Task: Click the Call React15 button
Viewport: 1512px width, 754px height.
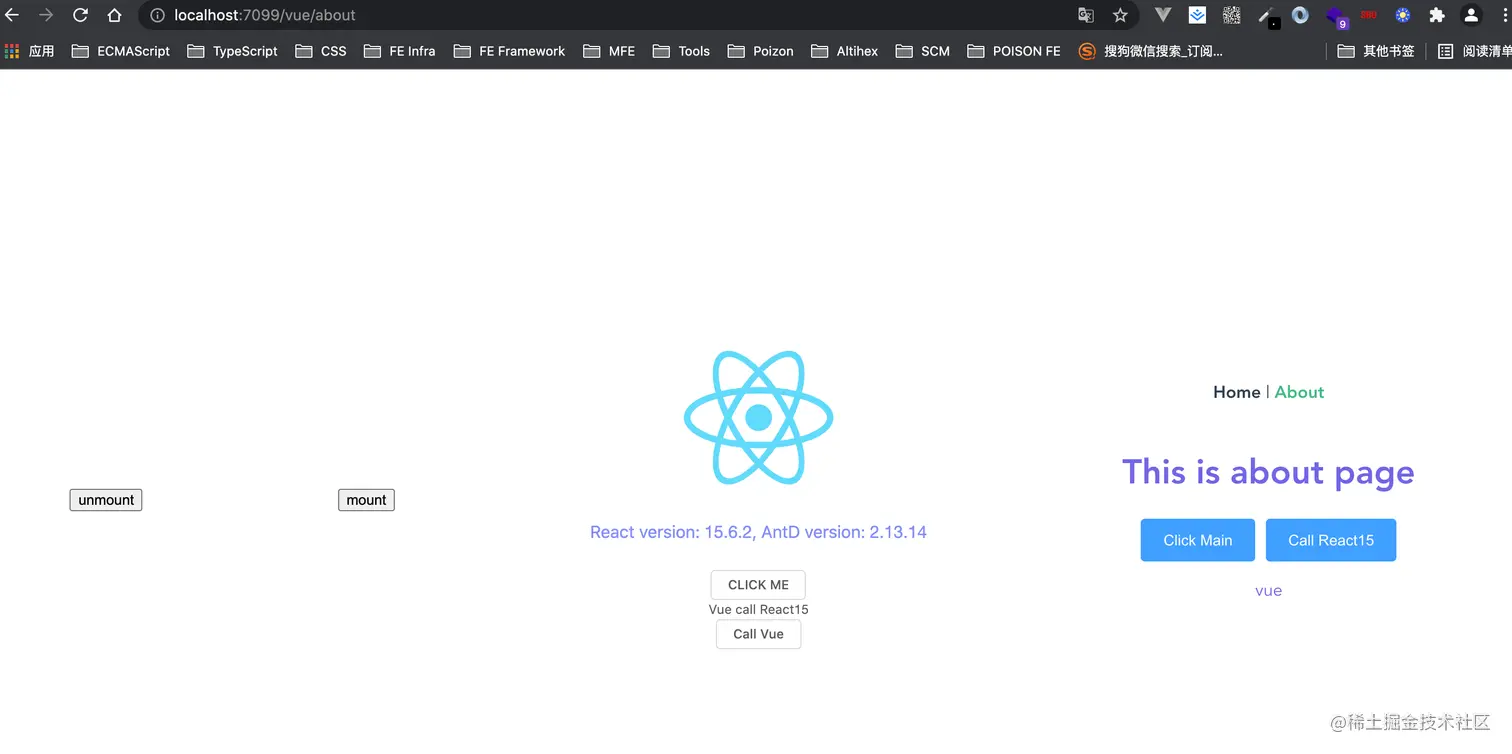Action: 1330,540
